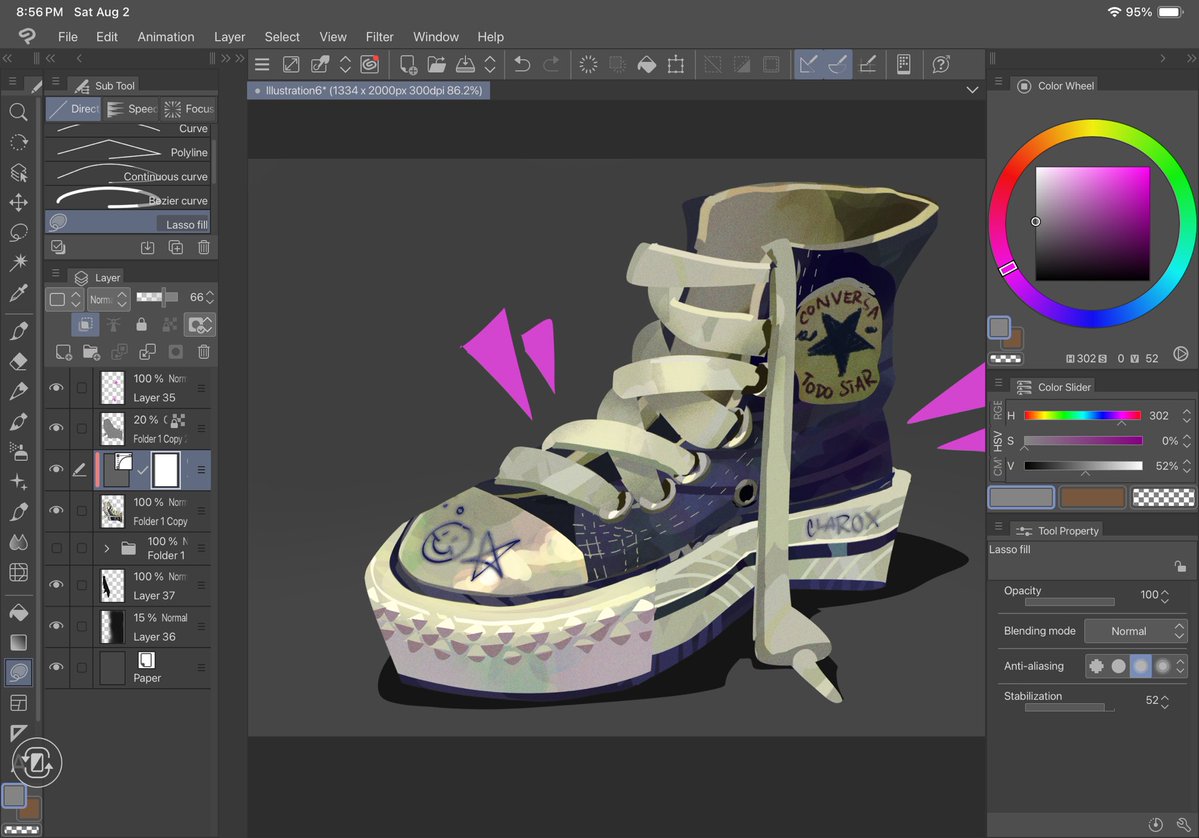This screenshot has height=838, width=1199.
Task: Select the Frame border tool
Action: pyautogui.click(x=18, y=703)
